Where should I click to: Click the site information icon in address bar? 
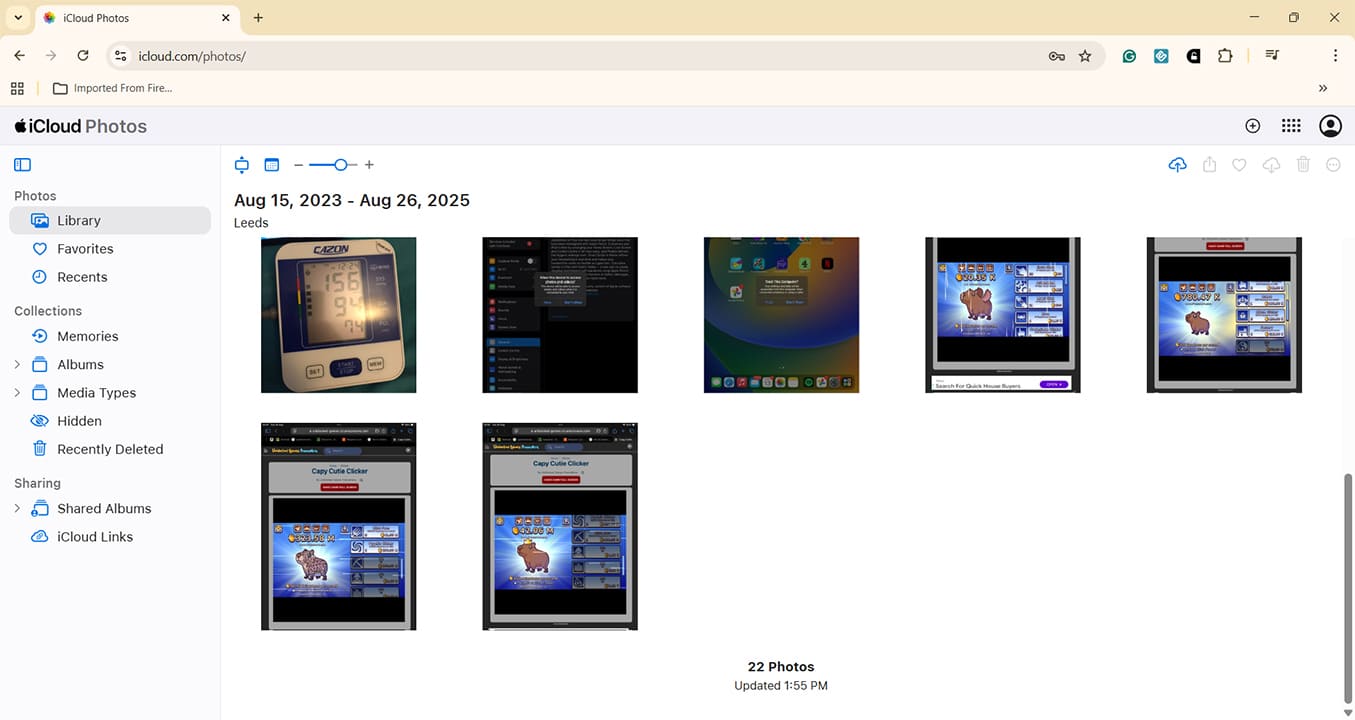[120, 56]
